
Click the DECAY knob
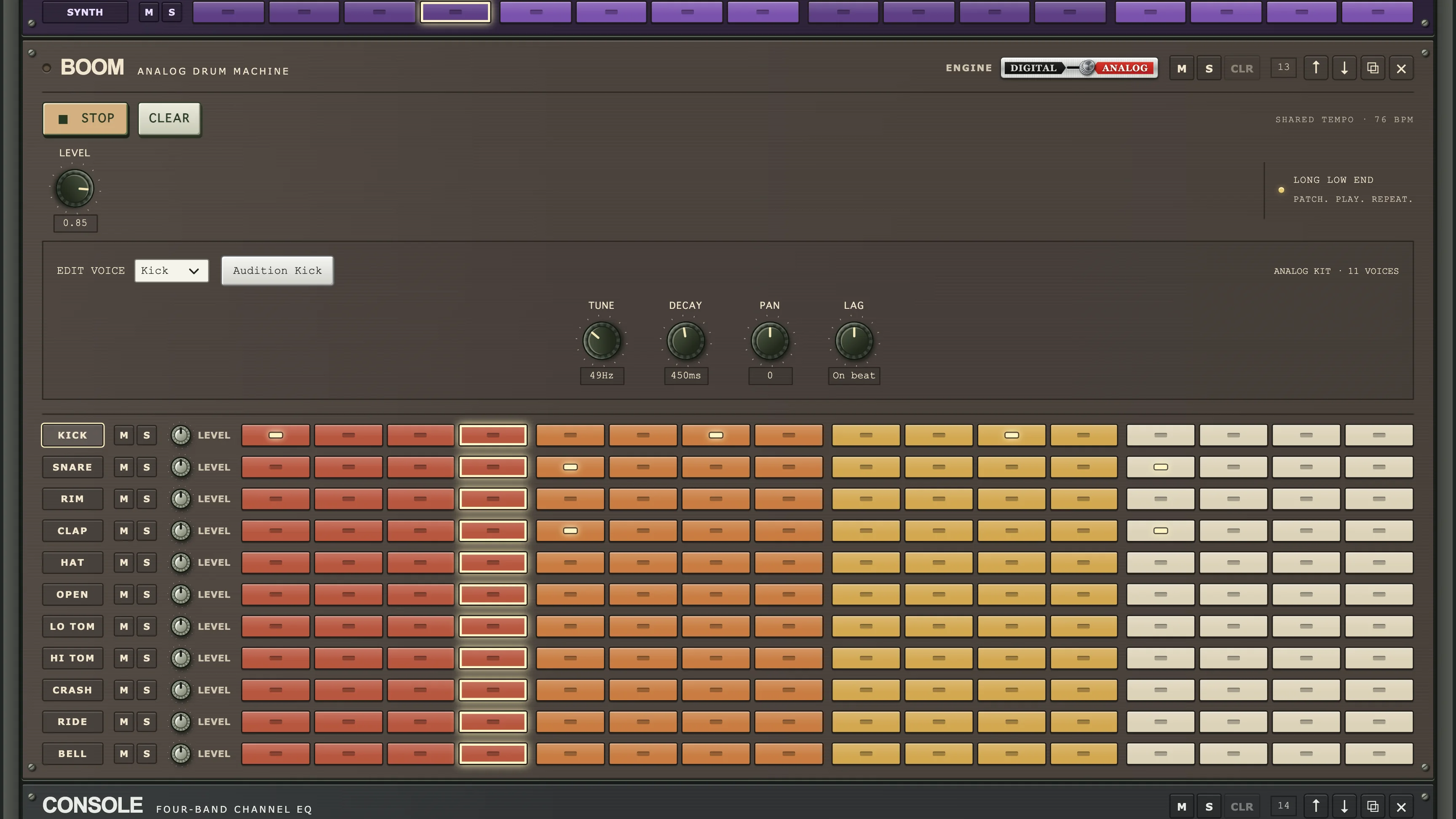coord(685,341)
